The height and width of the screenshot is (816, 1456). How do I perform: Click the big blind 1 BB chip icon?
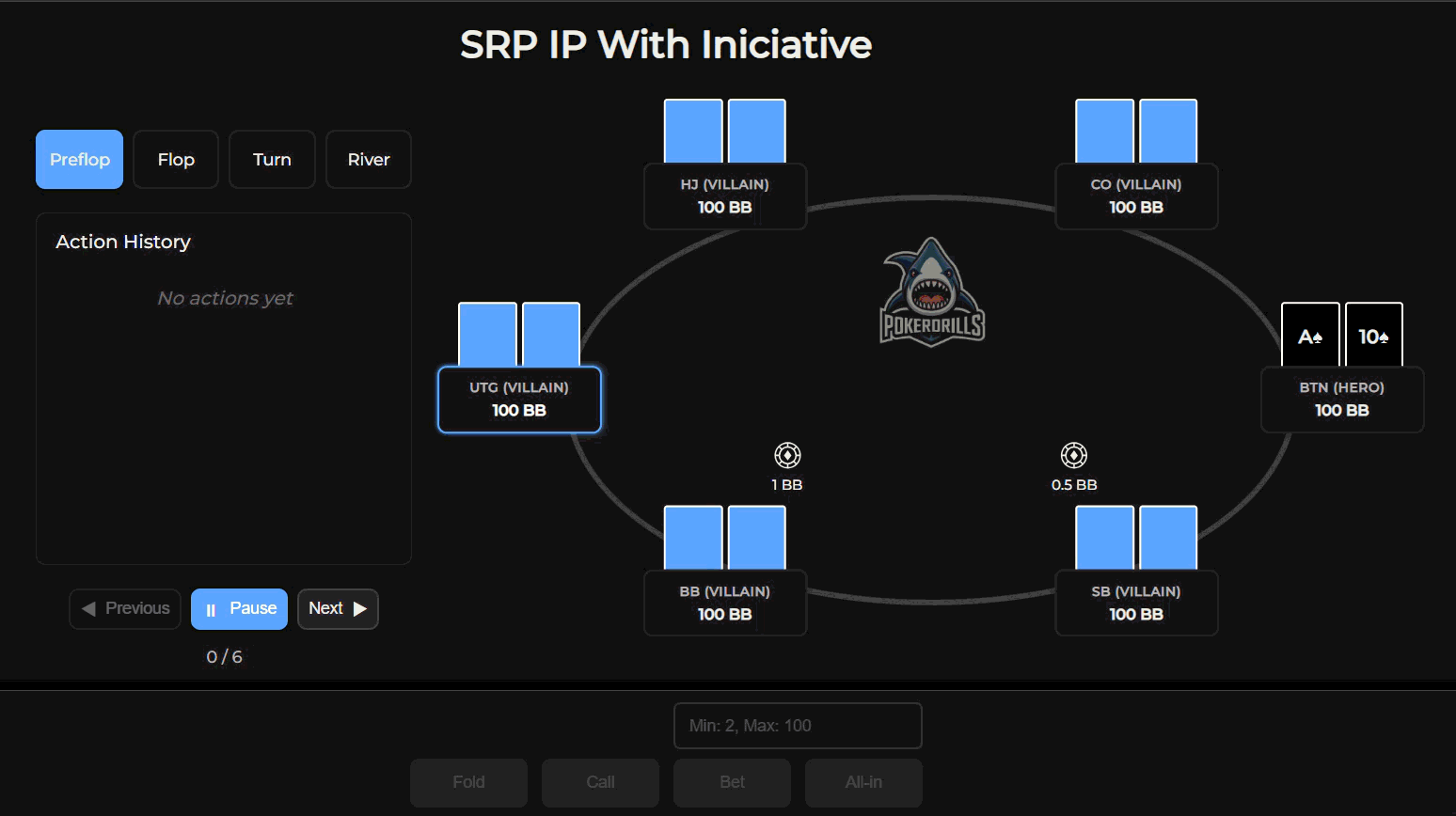[x=787, y=456]
